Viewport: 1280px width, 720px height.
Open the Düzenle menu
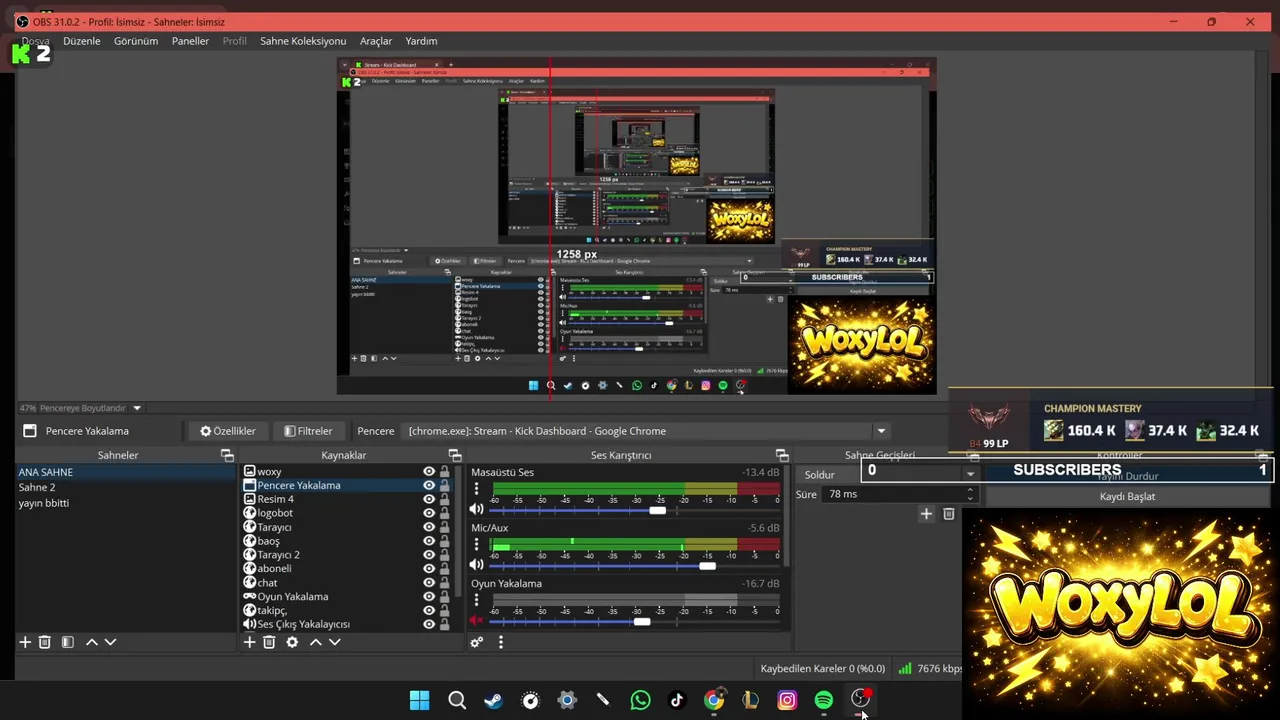pos(82,41)
